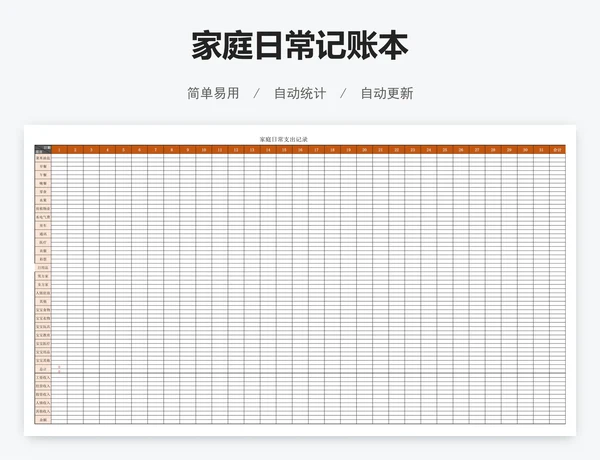600x460 pixels.
Task: Select the day 2 column header
Action: [75, 150]
